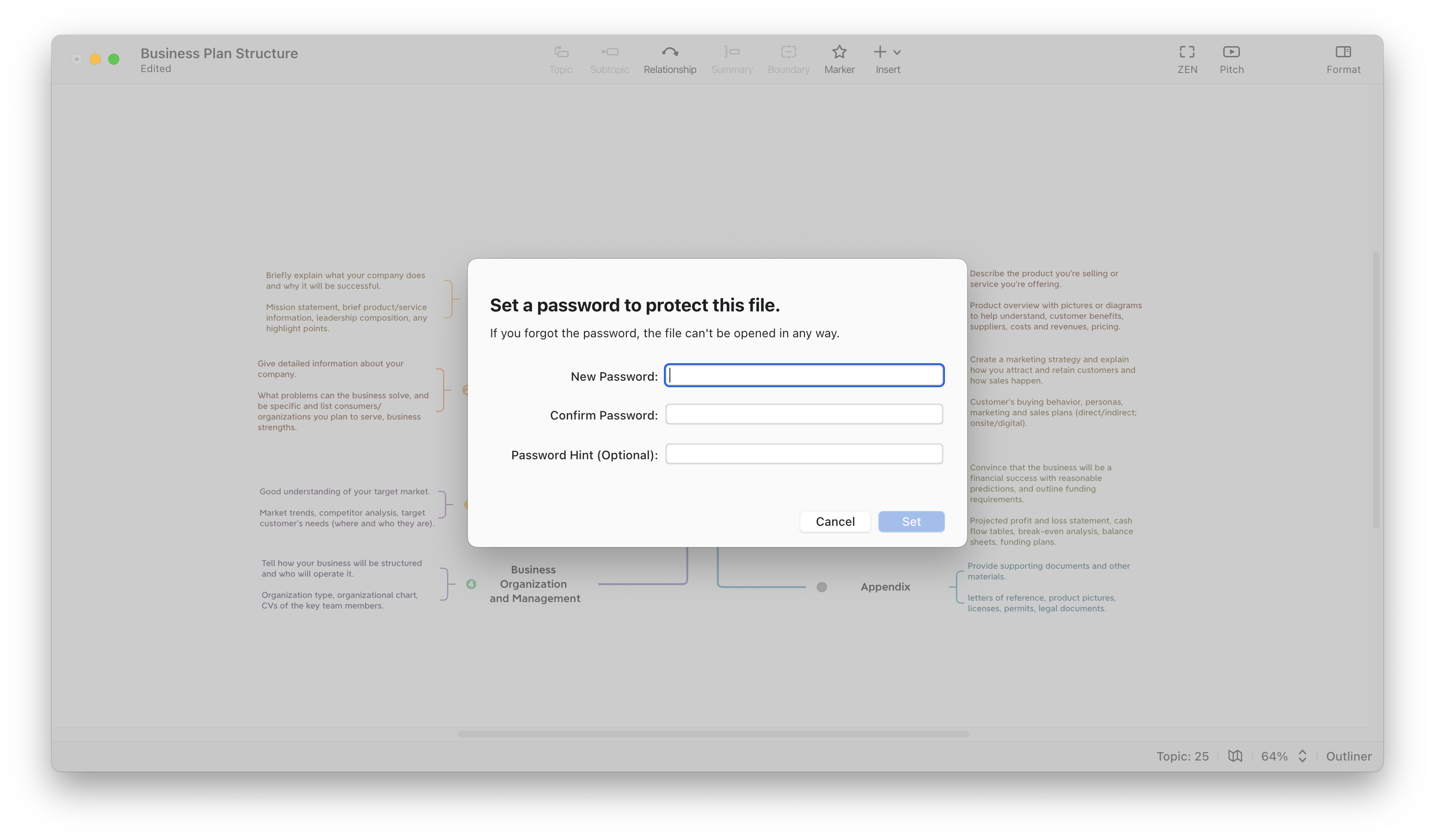Click the green fullscreen window button
Image resolution: width=1435 pixels, height=840 pixels.
pos(114,59)
